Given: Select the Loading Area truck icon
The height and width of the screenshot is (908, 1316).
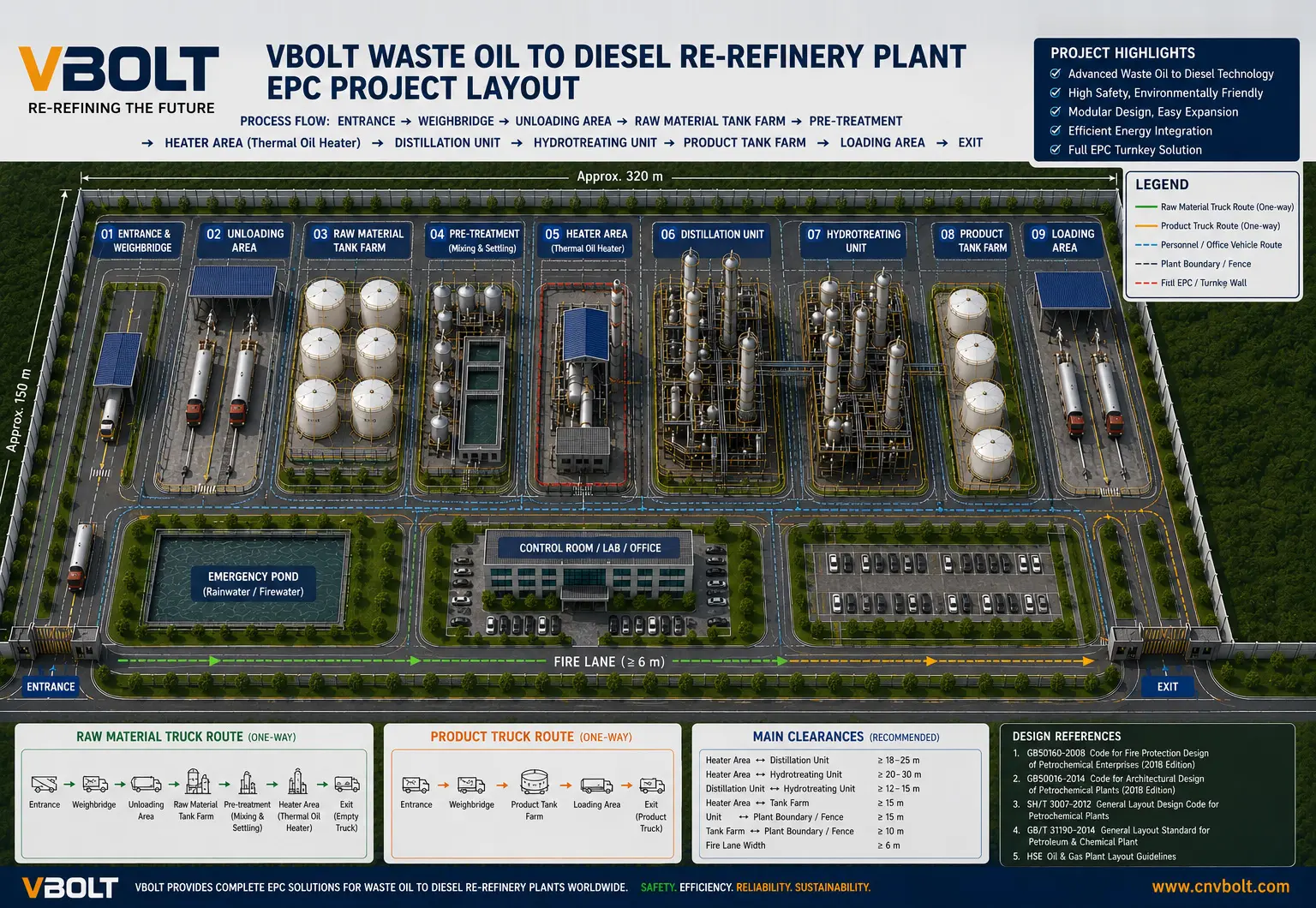Looking at the screenshot, I should (596, 785).
